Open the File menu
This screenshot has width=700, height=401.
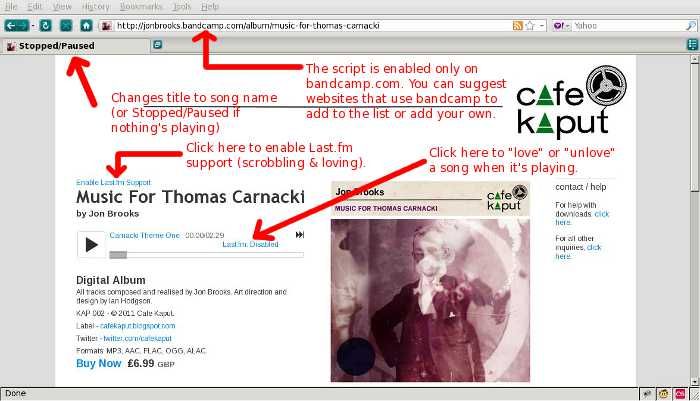(11, 7)
